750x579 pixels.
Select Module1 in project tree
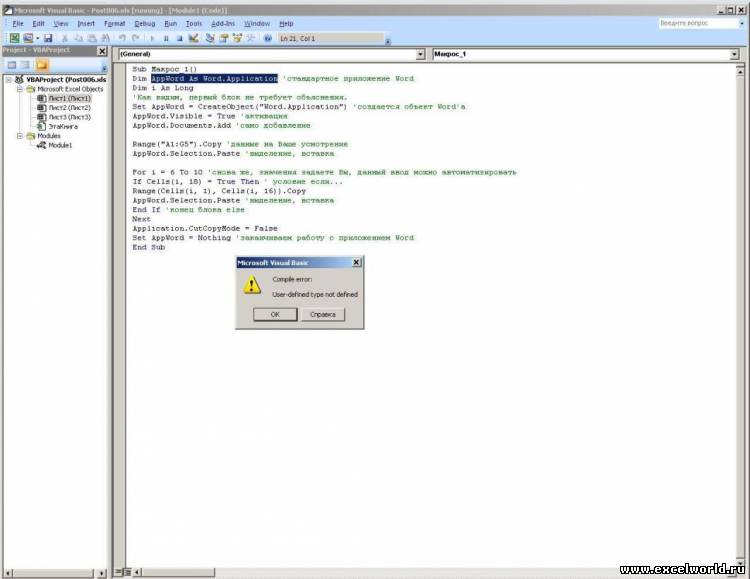pyautogui.click(x=60, y=145)
